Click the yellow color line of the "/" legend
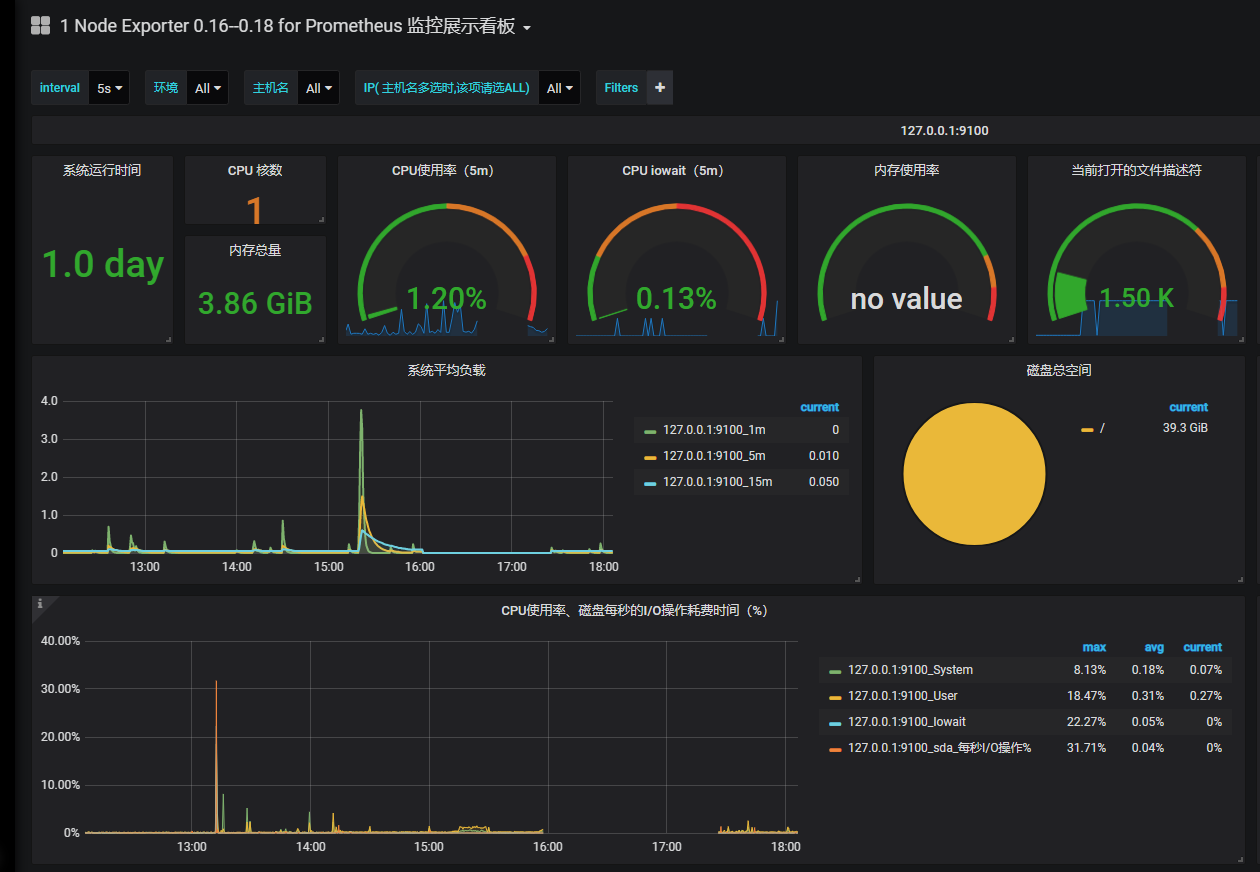The width and height of the screenshot is (1260, 872). [1087, 430]
